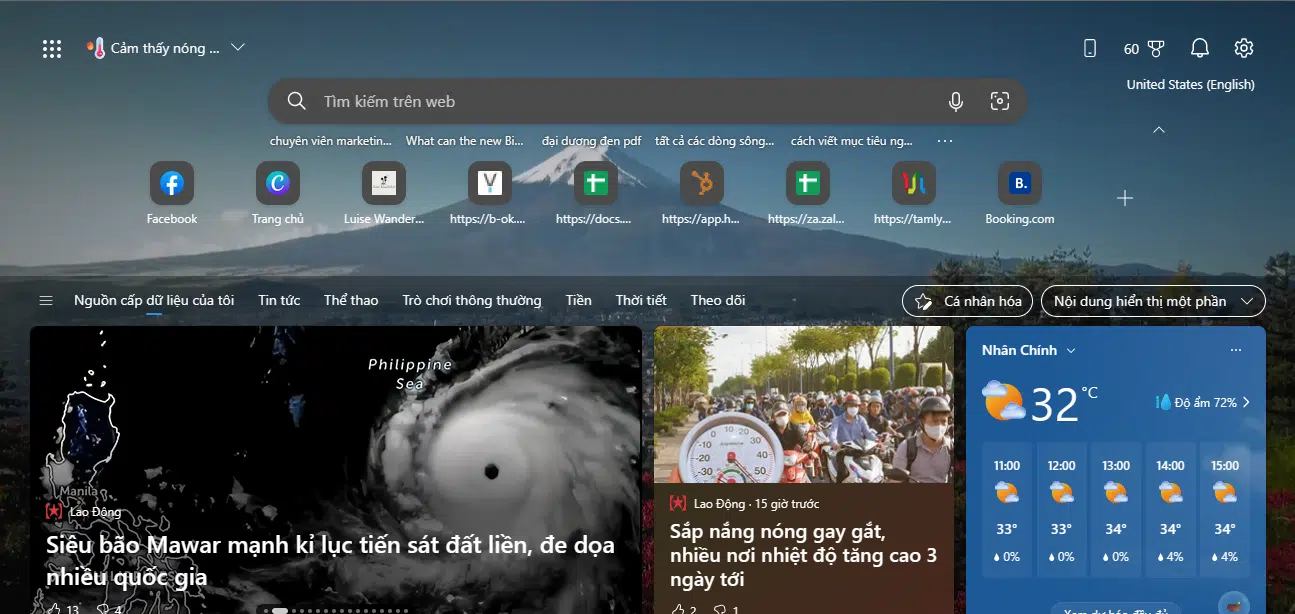
Task: Open Rewards trophy with 60 points
Action: 1144,48
